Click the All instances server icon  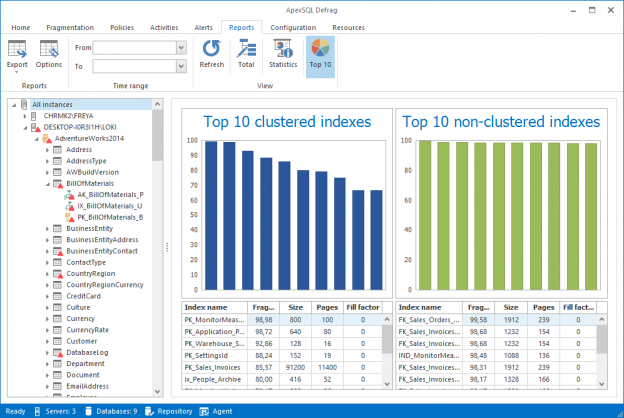[24, 104]
